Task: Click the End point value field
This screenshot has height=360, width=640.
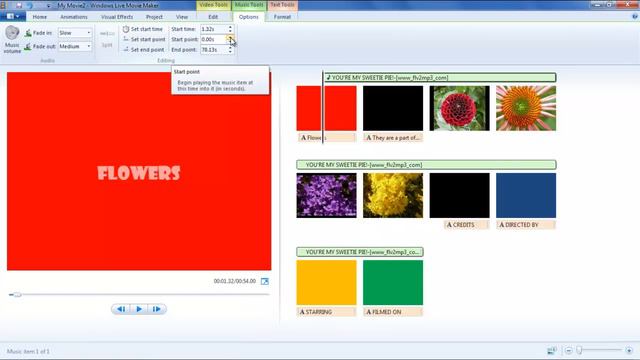Action: 213,49
